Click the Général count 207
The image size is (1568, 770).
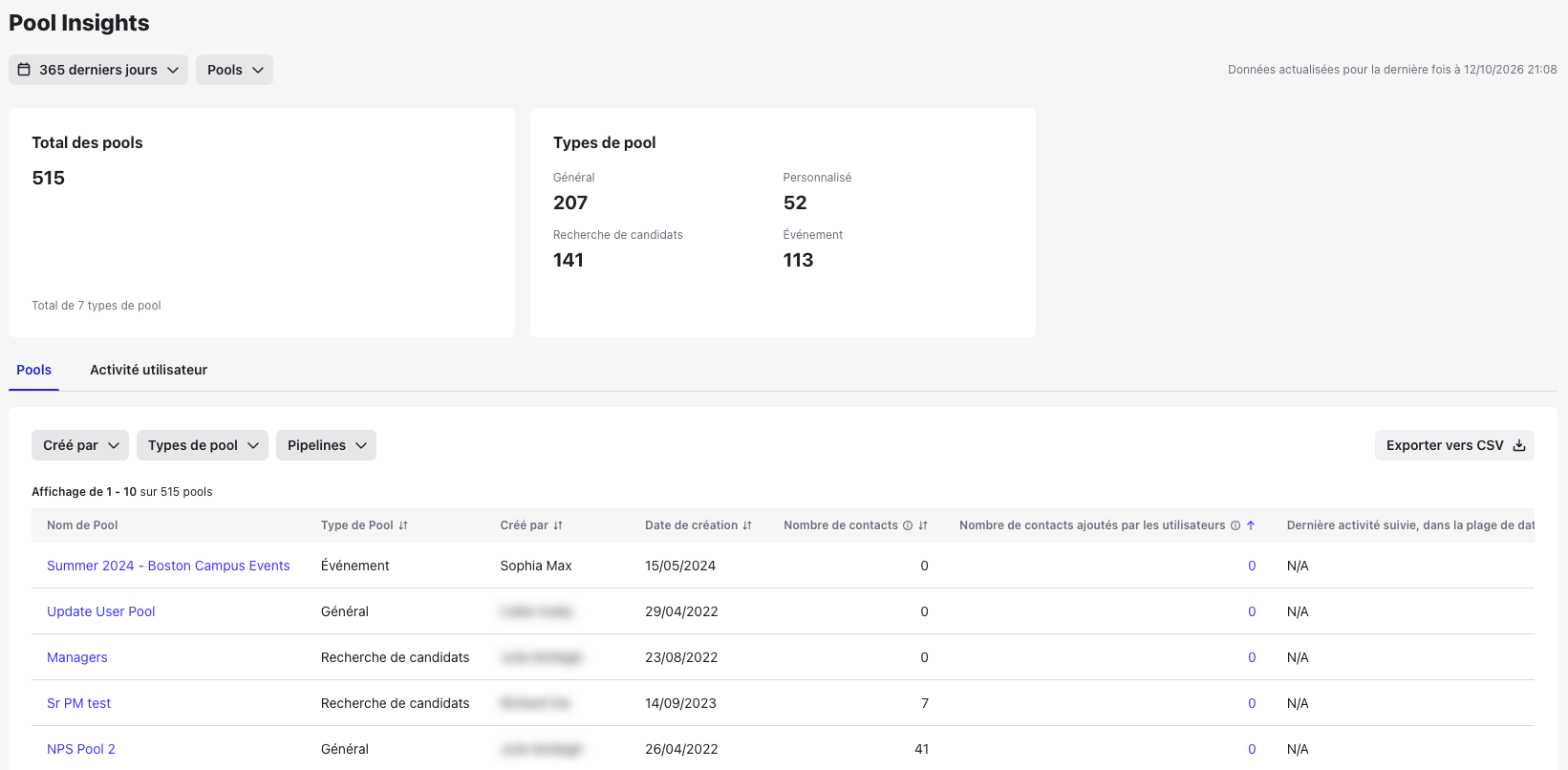click(570, 203)
